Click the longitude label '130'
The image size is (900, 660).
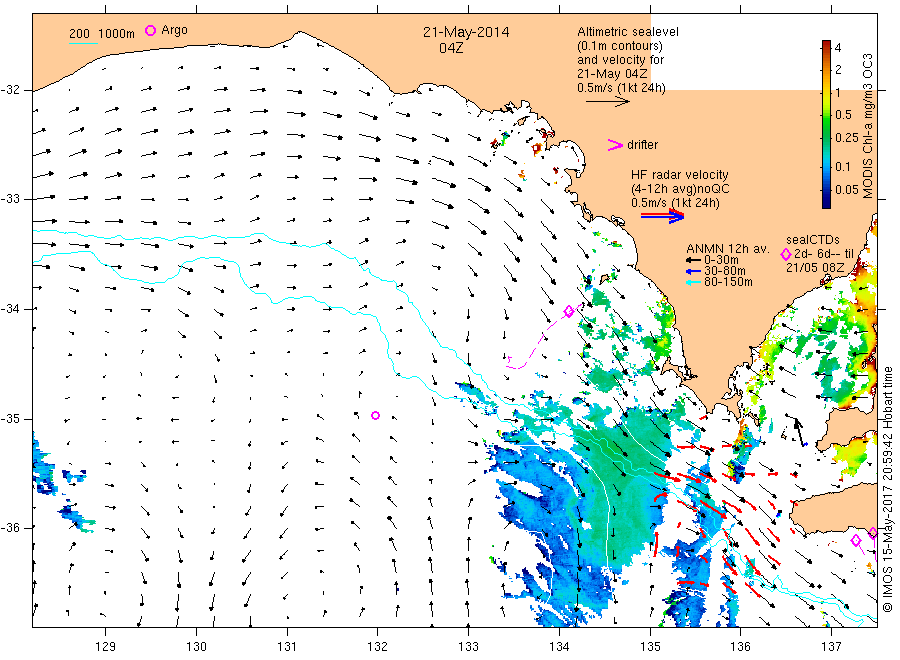(196, 647)
